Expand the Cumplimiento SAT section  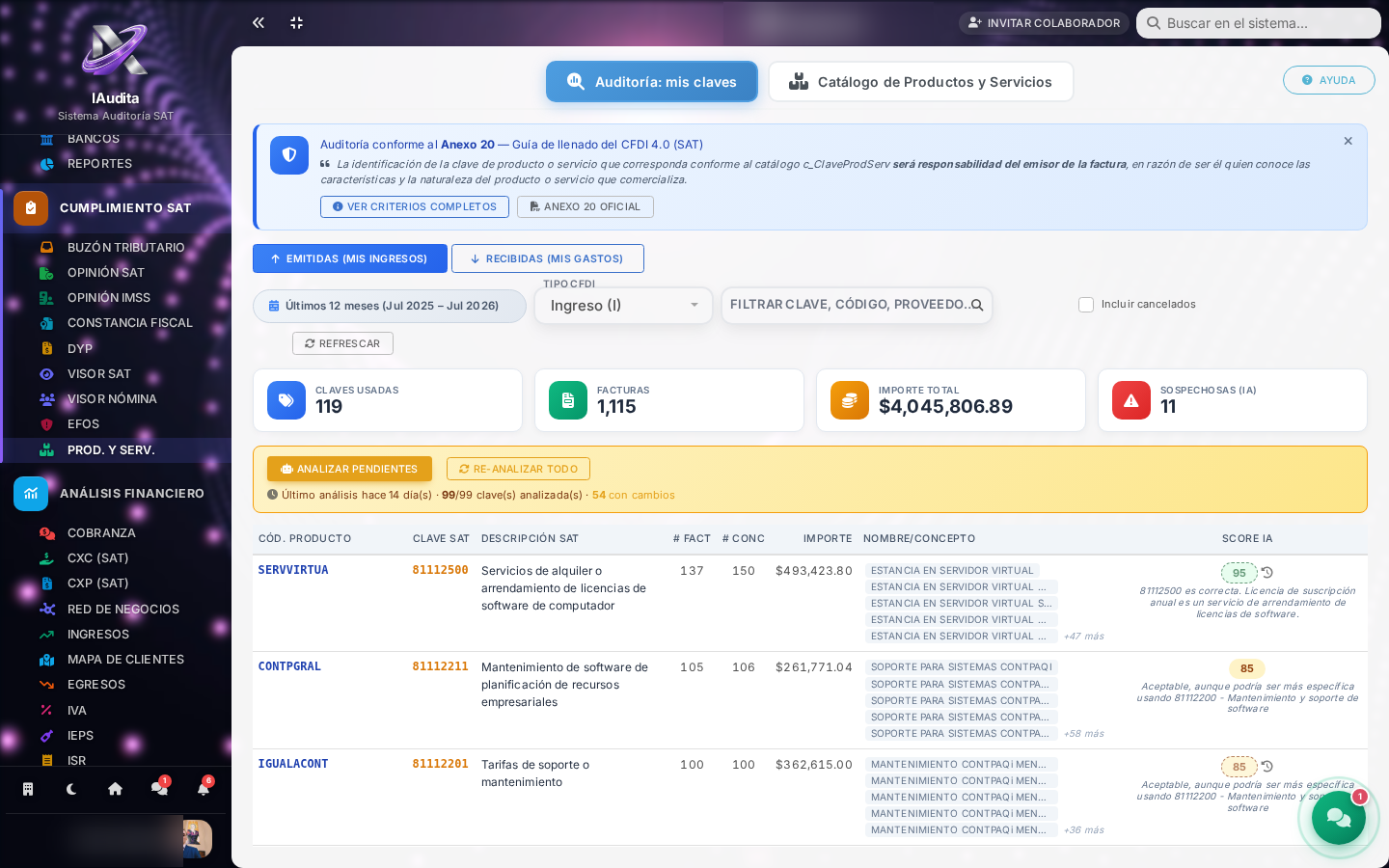[118, 207]
